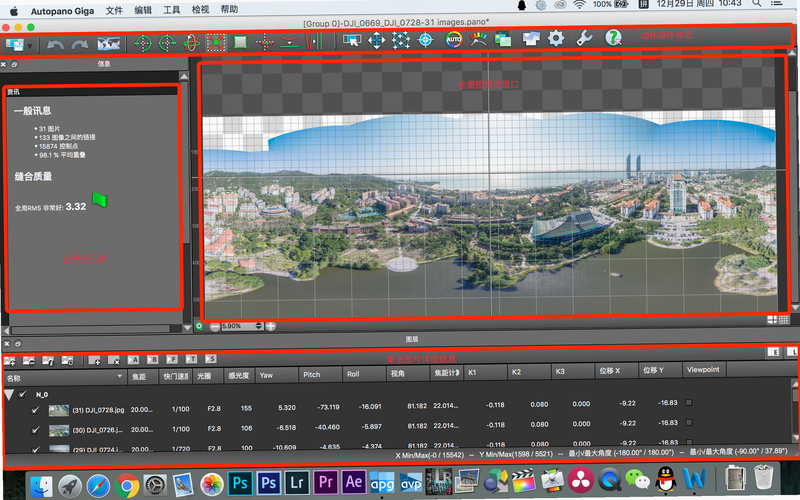Open the 工具 menu

click(171, 10)
